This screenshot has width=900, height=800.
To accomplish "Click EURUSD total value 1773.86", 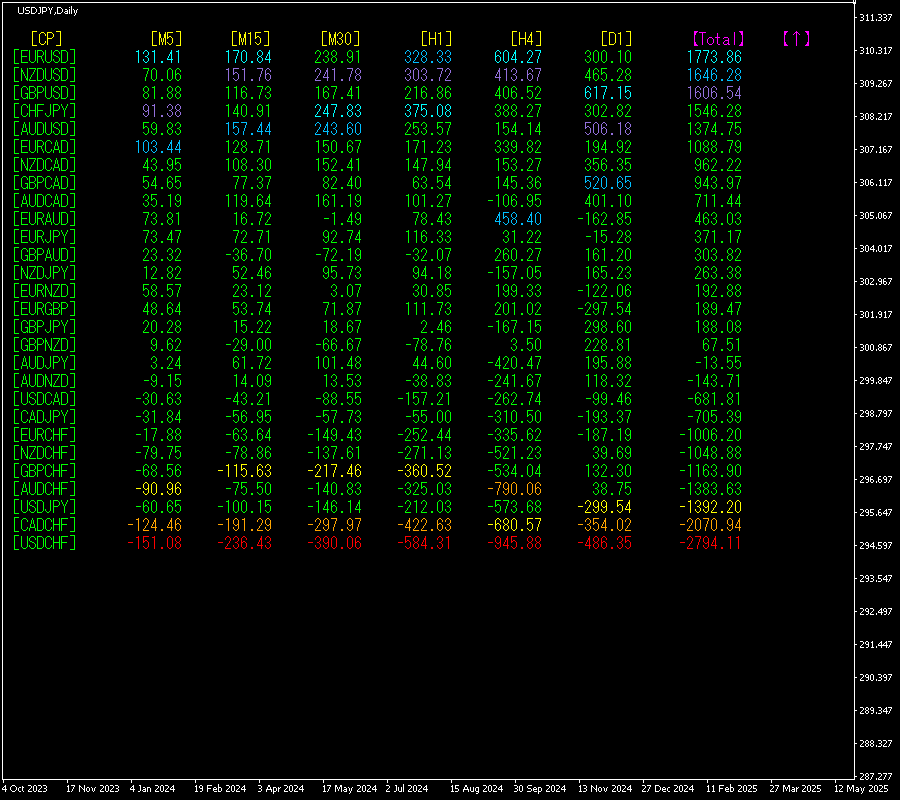I will pos(714,57).
